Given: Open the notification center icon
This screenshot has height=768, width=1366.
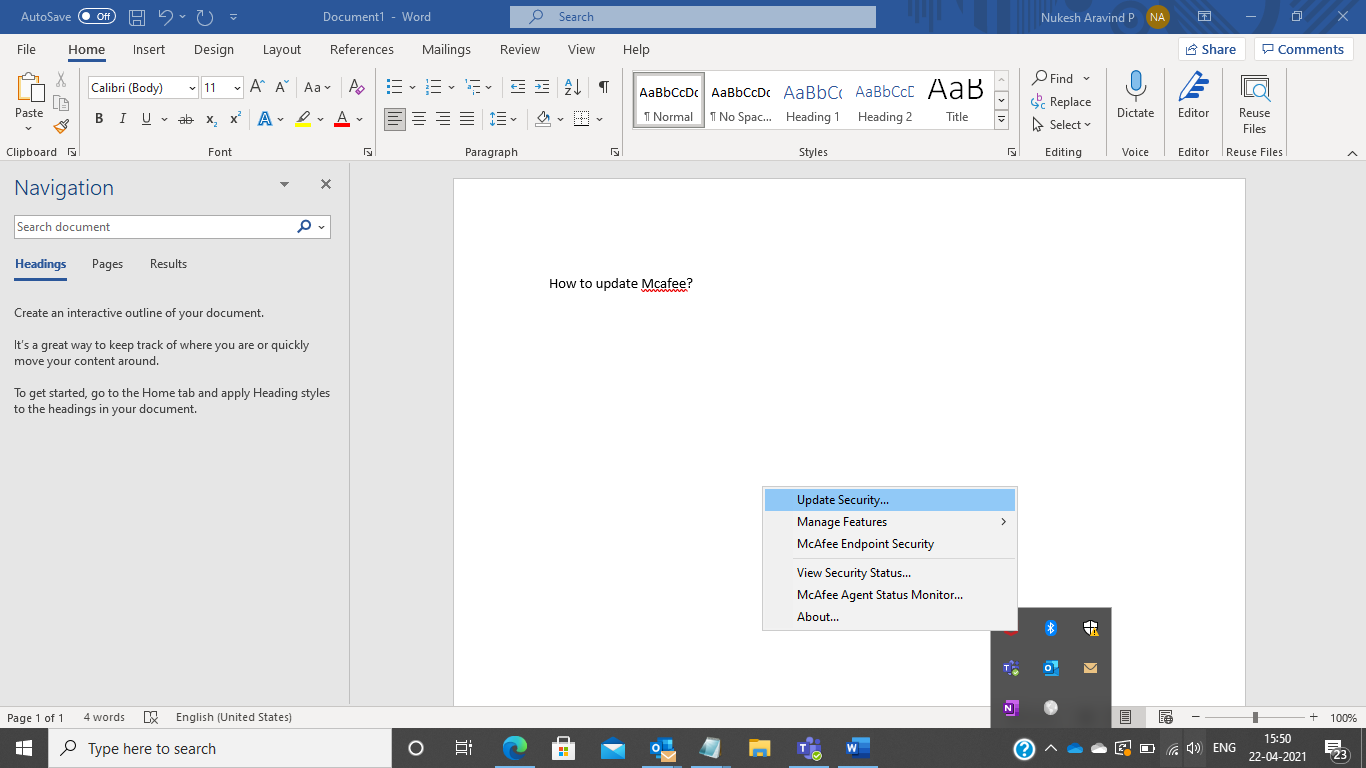Looking at the screenshot, I should 1335,748.
